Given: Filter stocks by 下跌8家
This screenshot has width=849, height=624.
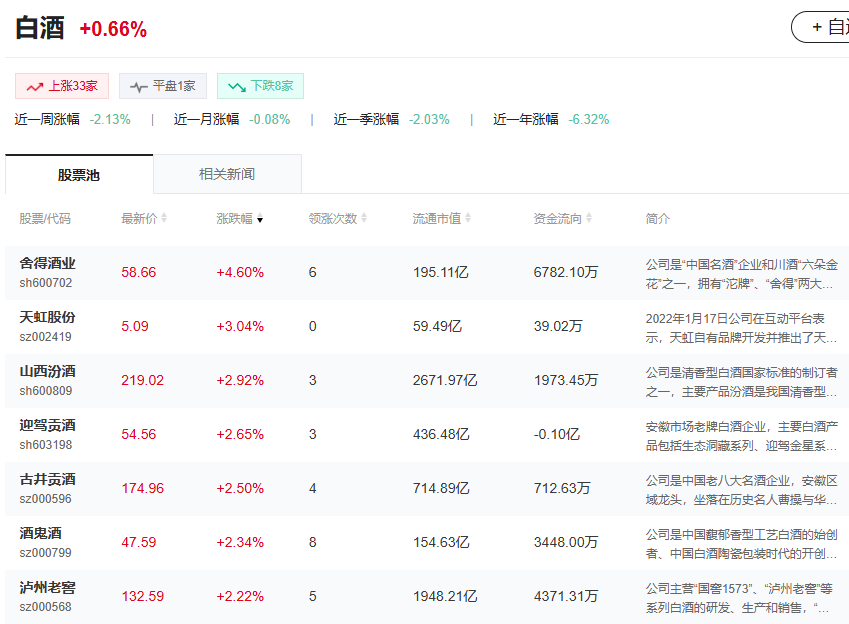Looking at the screenshot, I should coord(260,86).
